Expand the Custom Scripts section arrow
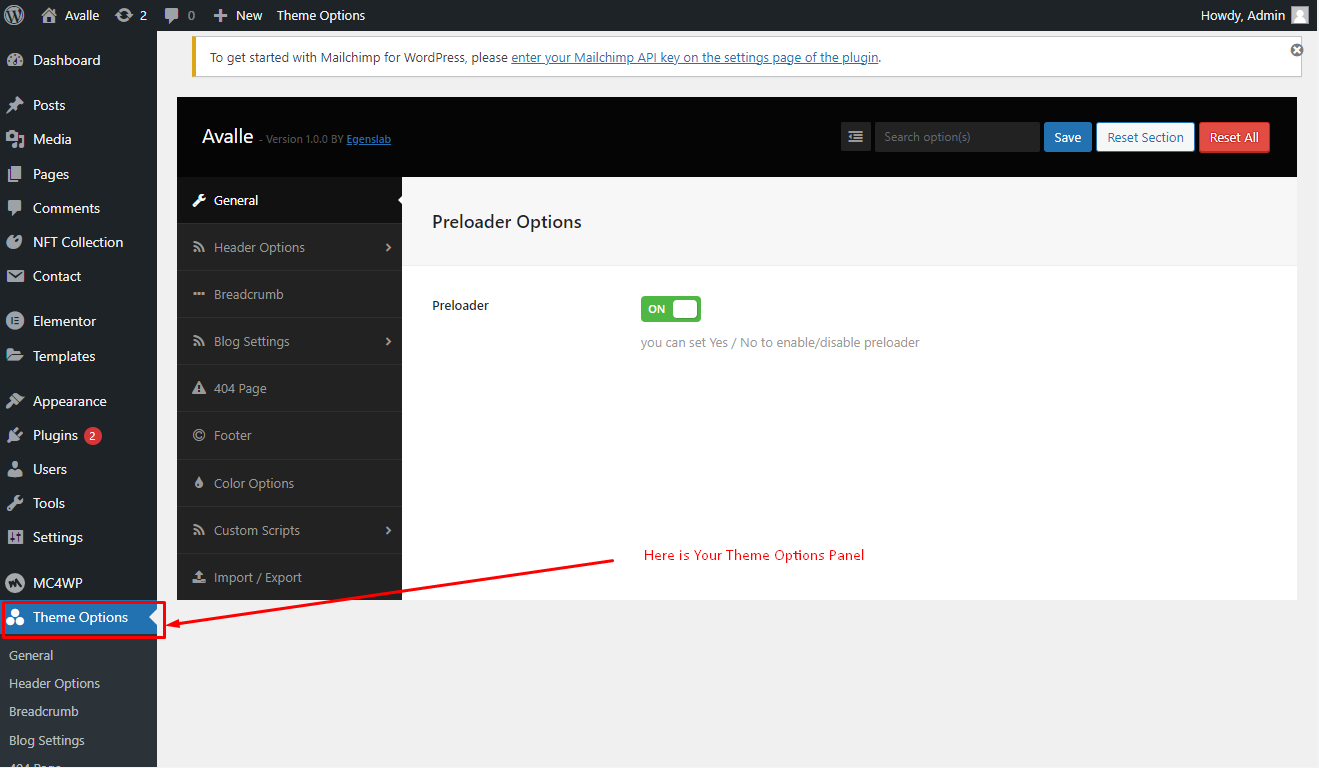The height and width of the screenshot is (768, 1319). point(388,530)
